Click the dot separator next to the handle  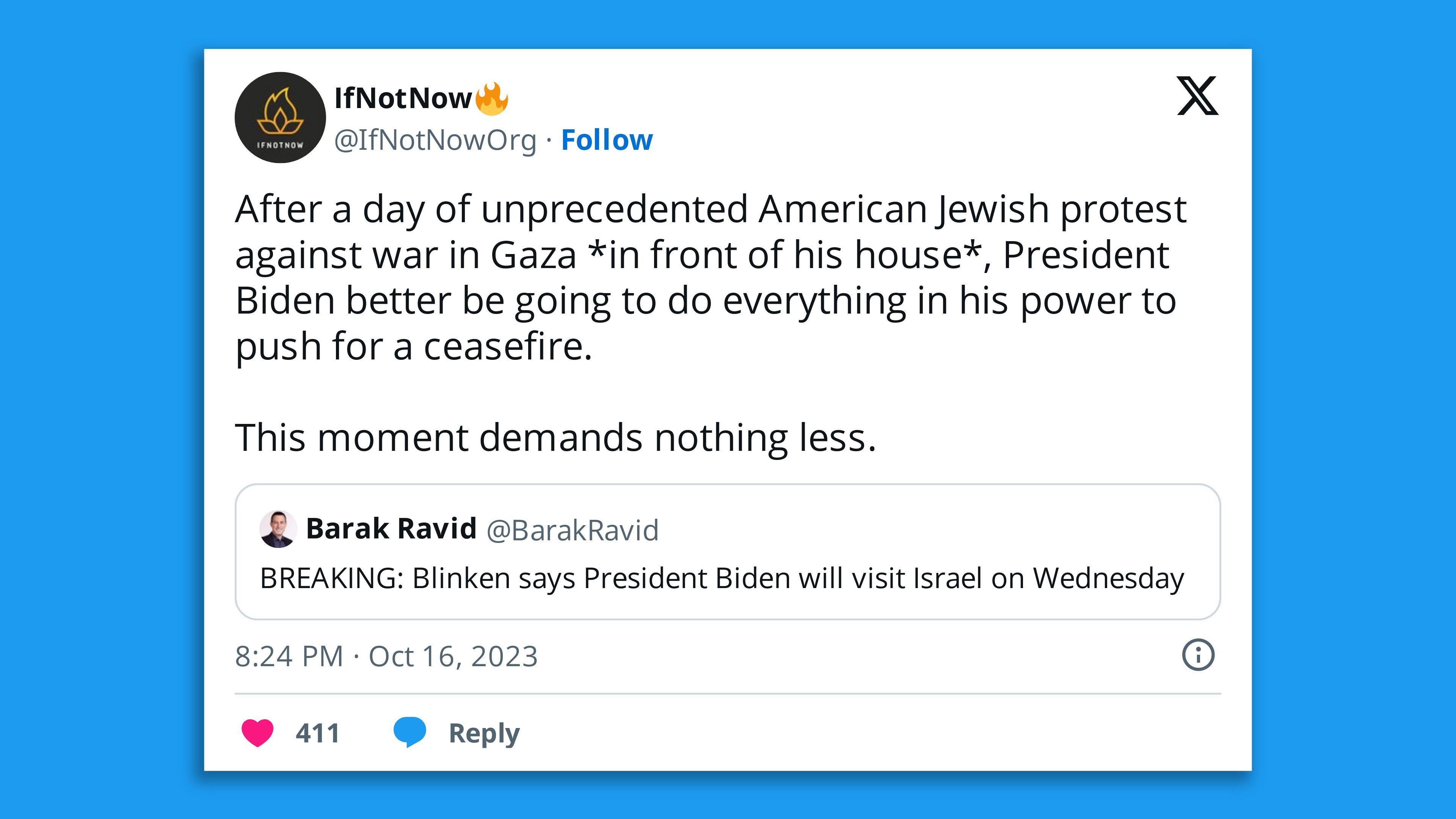tap(550, 140)
